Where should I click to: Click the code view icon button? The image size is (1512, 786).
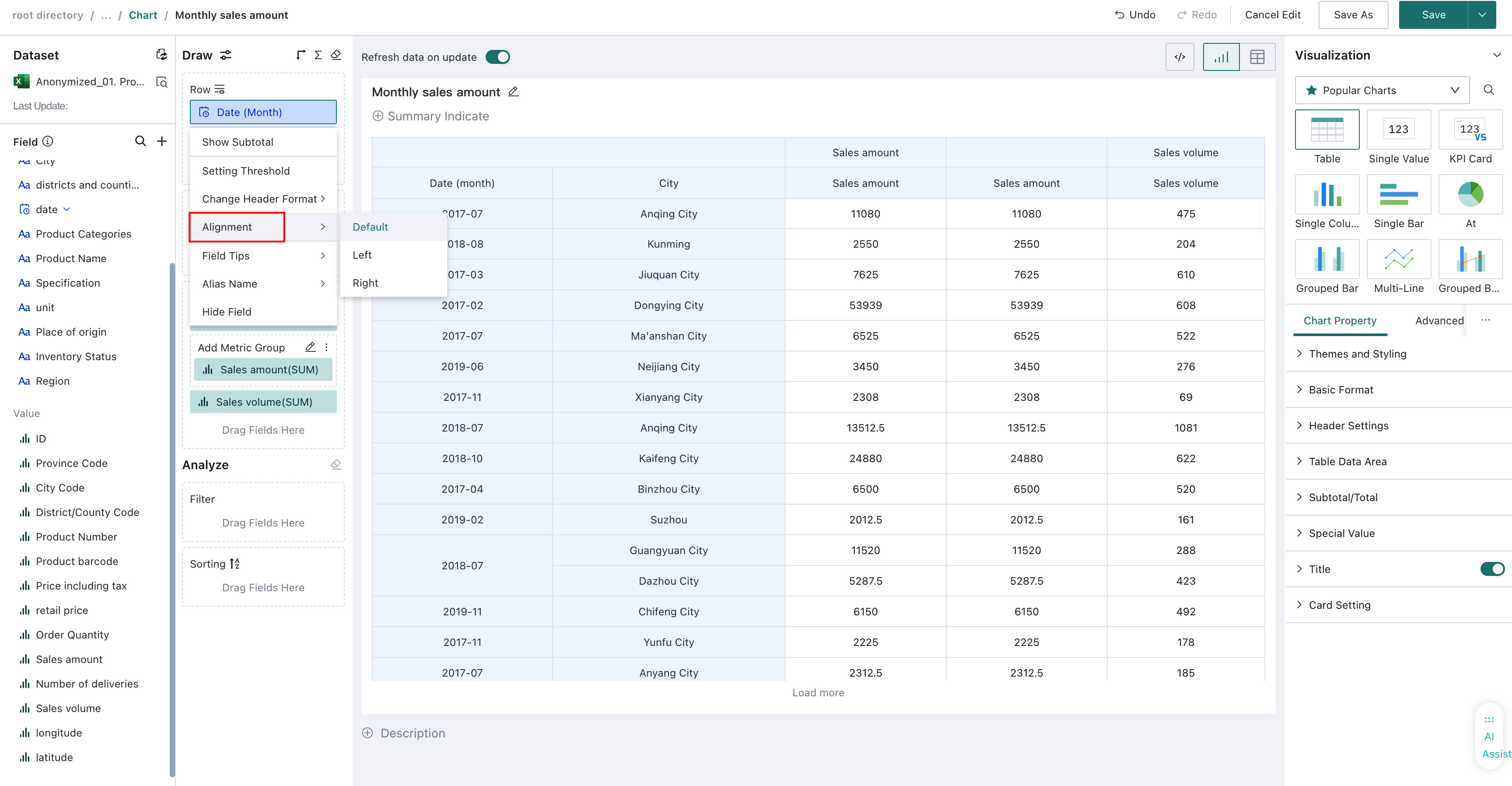pyautogui.click(x=1179, y=57)
